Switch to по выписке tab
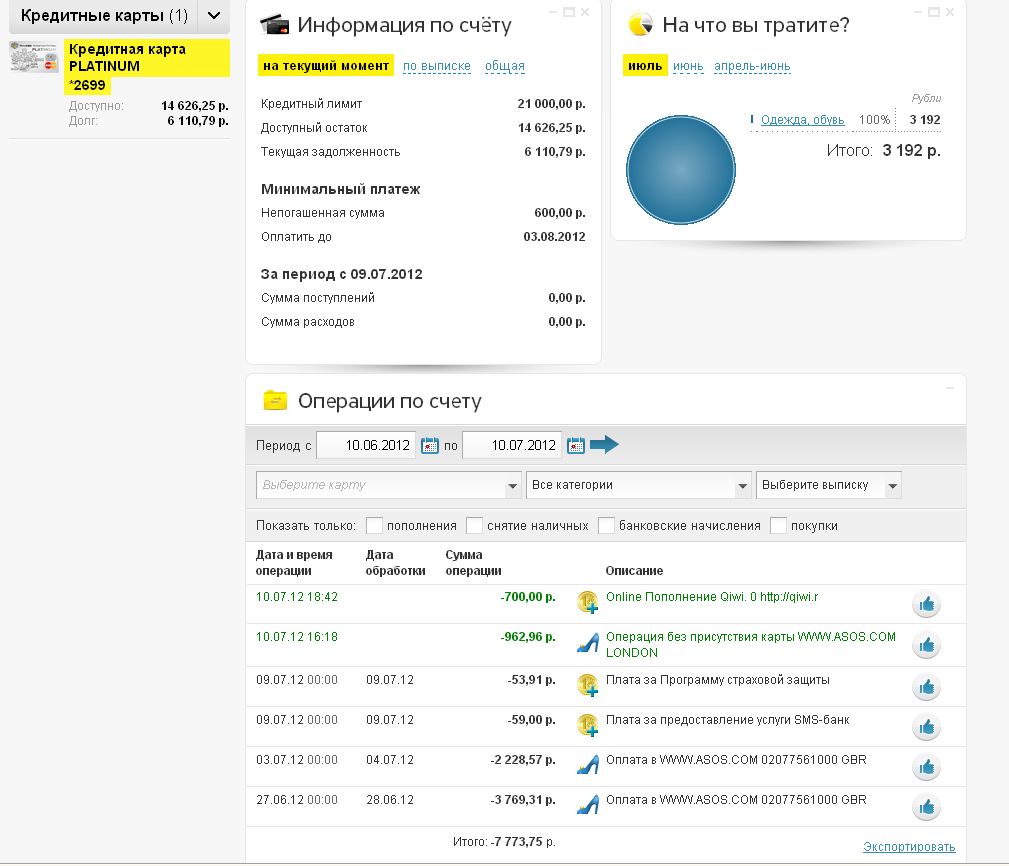This screenshot has height=866, width=1009. [436, 66]
